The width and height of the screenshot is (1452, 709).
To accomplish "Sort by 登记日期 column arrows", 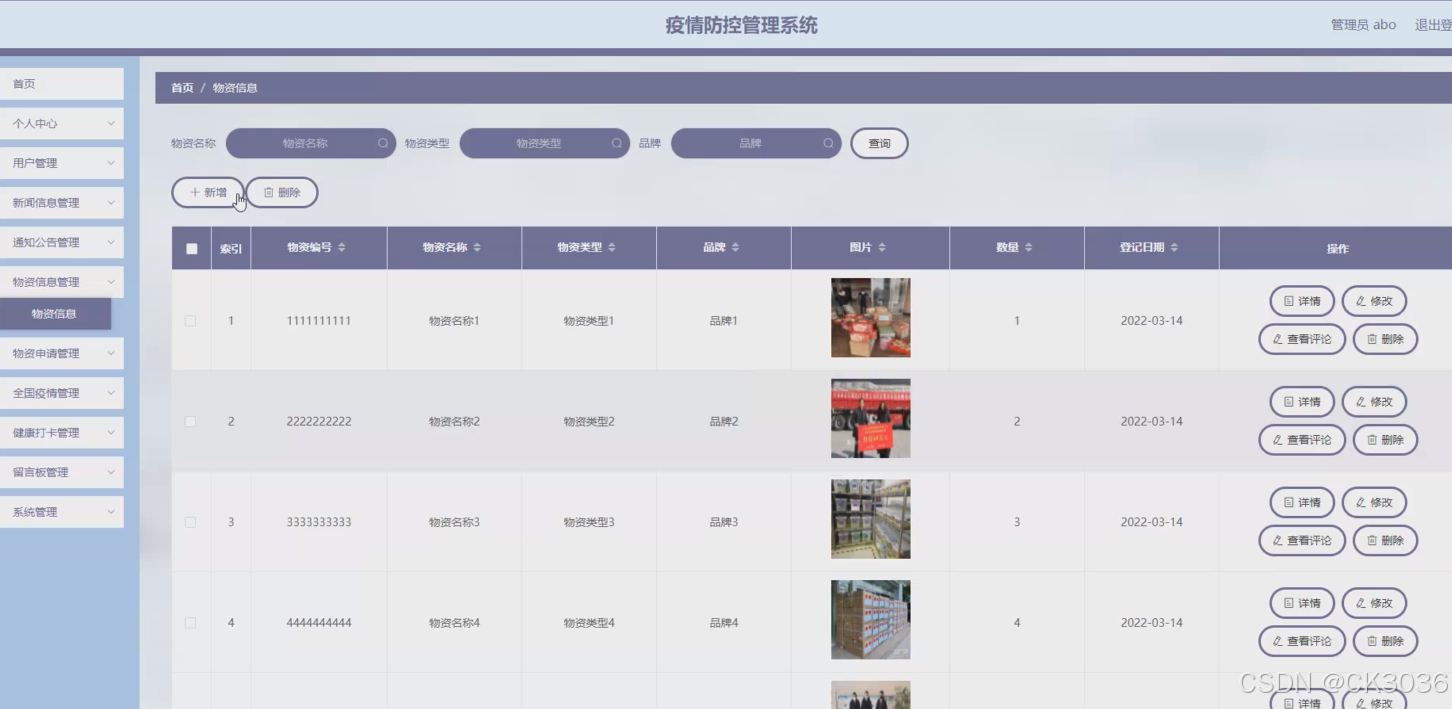I will point(1174,247).
